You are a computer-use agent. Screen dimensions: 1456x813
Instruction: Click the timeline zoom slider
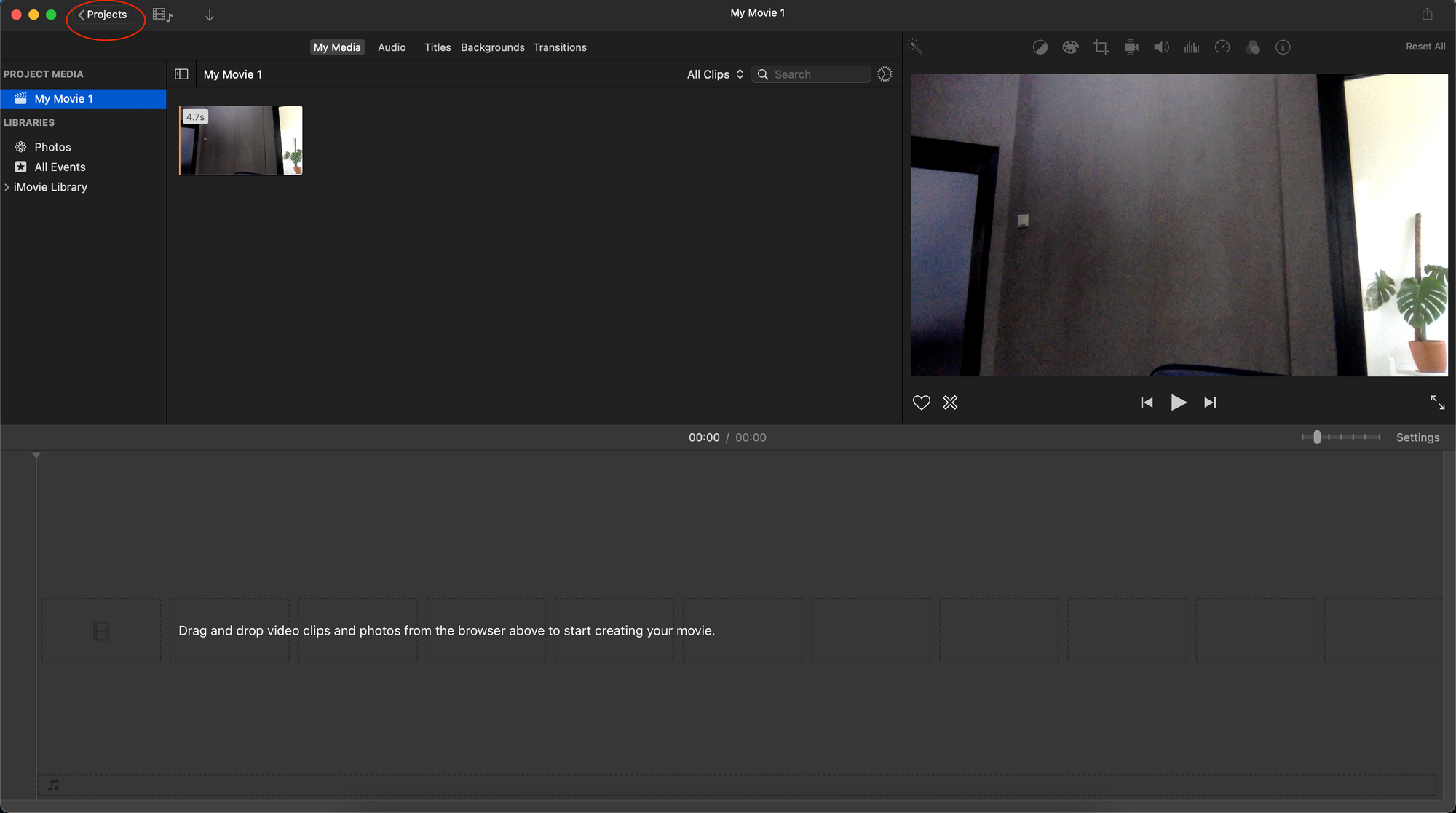1317,437
